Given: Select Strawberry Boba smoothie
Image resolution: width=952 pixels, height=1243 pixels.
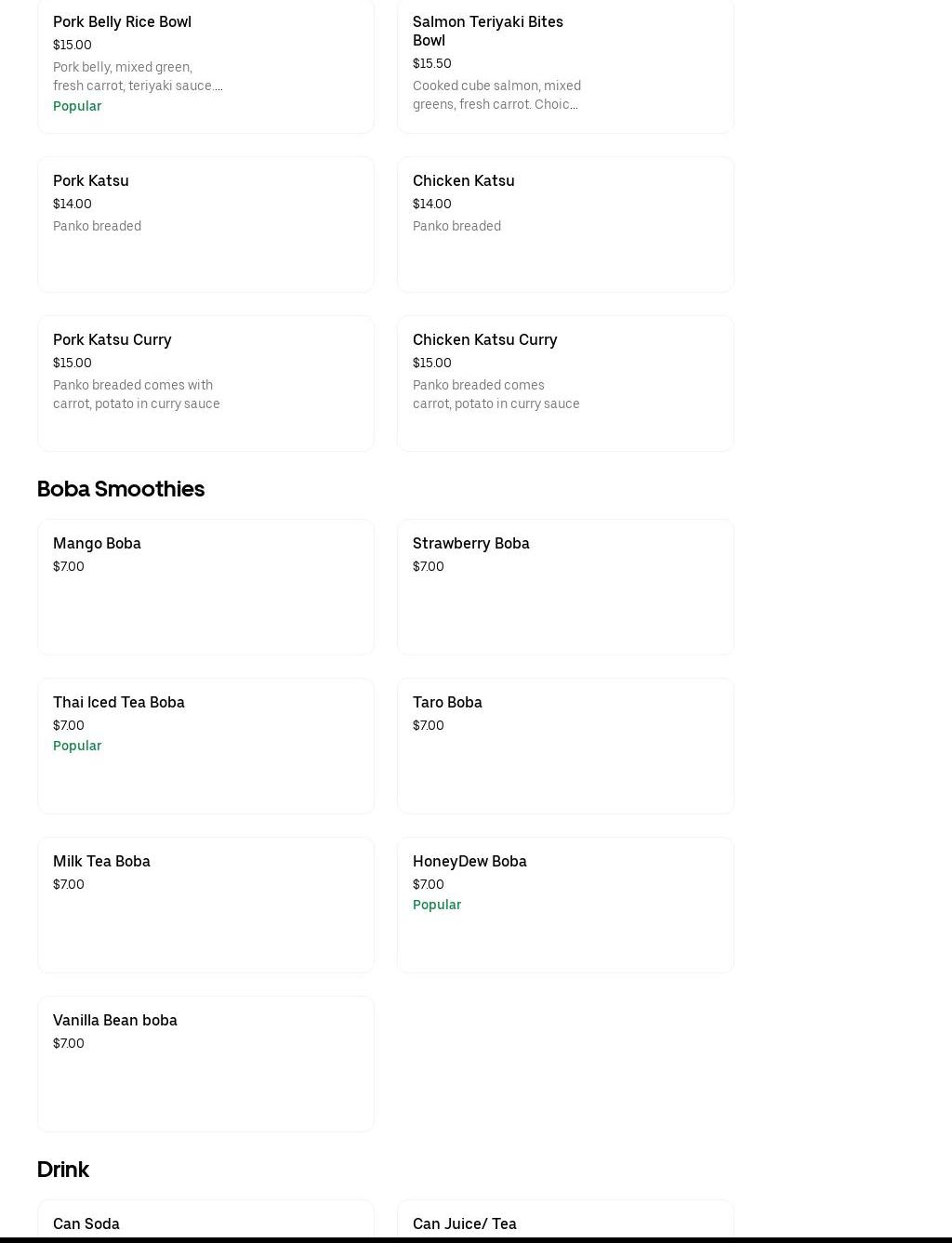Looking at the screenshot, I should point(565,587).
